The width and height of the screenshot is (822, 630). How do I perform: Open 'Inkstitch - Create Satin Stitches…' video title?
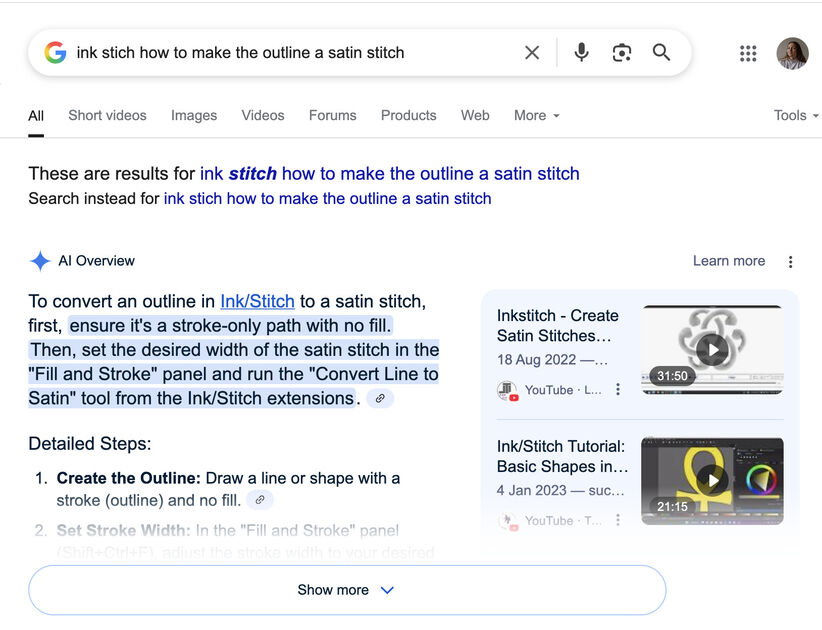click(x=558, y=325)
